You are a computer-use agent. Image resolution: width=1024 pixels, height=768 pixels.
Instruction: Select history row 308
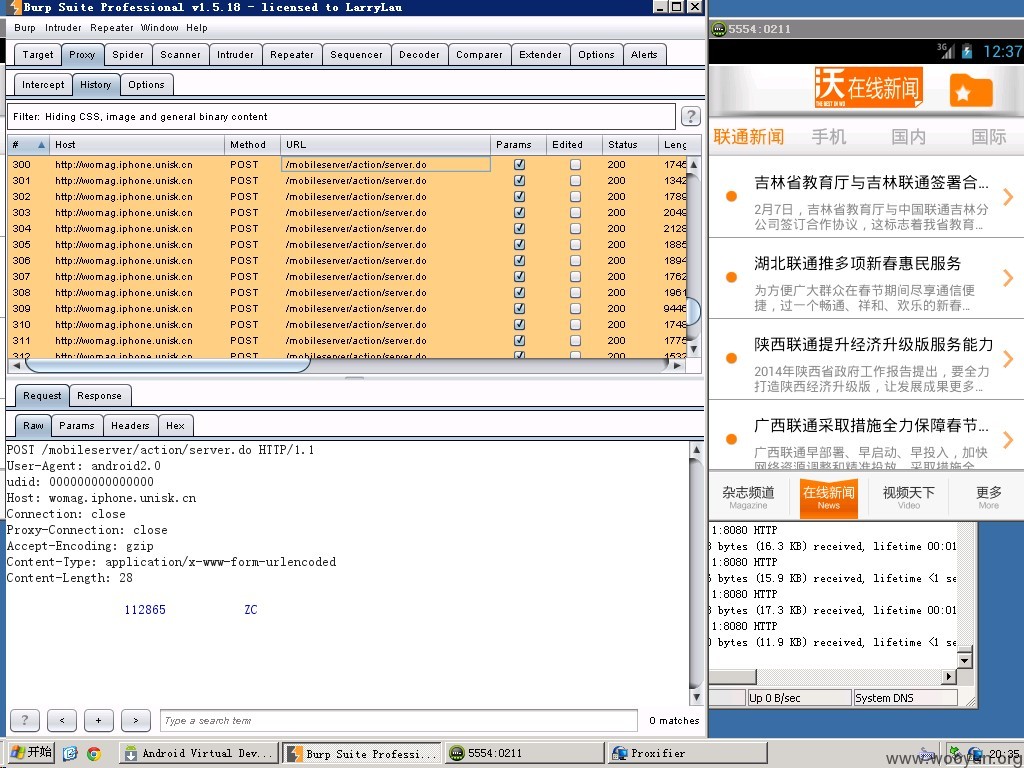pyautogui.click(x=347, y=293)
